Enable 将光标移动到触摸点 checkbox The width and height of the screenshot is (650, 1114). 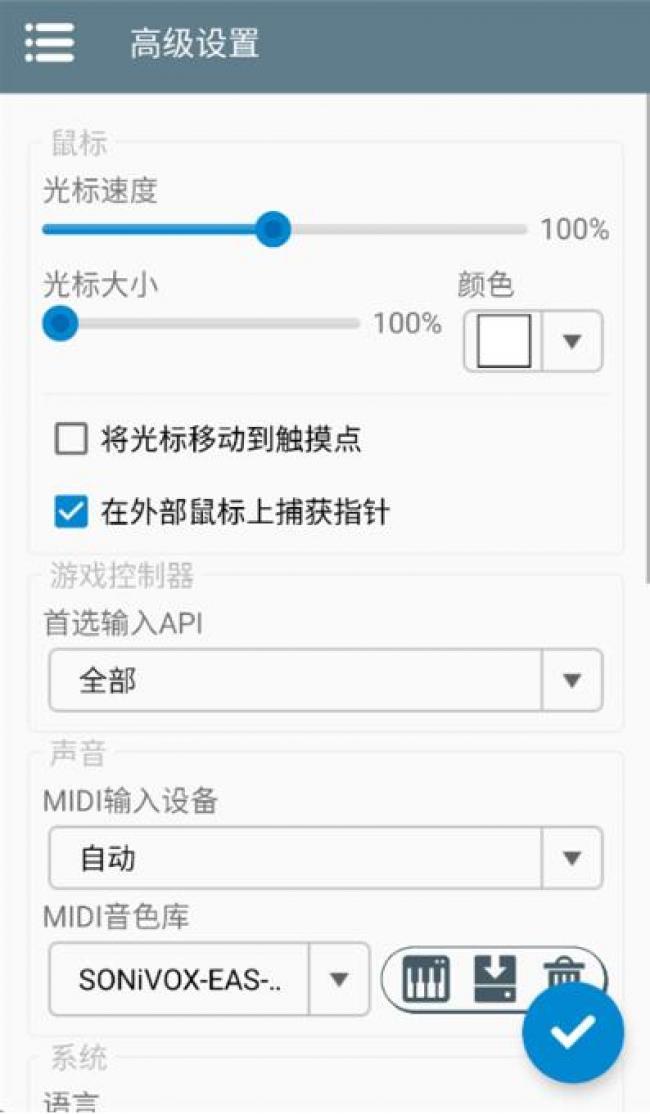pos(71,439)
